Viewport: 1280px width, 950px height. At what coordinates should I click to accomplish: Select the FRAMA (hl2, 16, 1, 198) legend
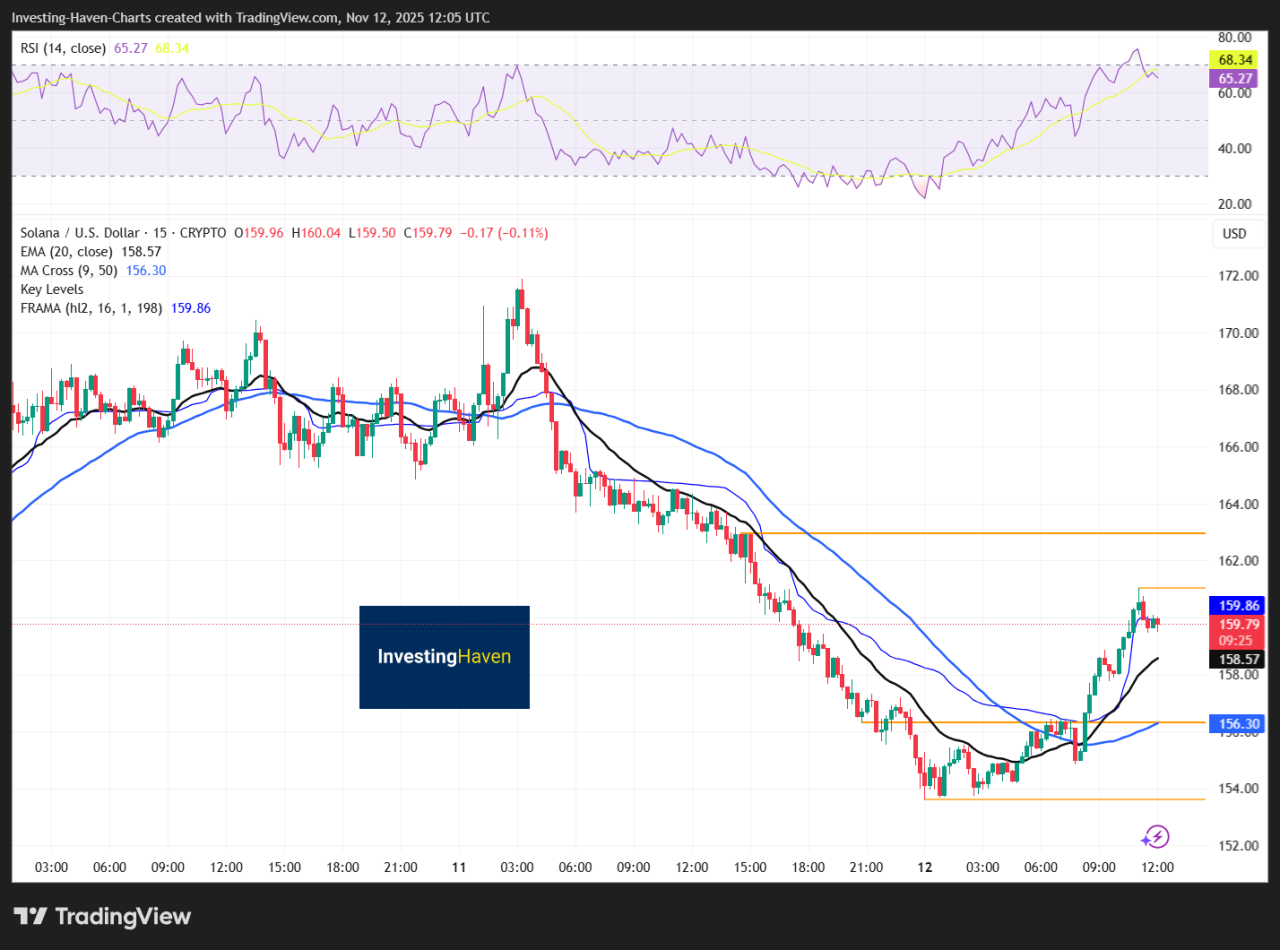click(x=90, y=308)
